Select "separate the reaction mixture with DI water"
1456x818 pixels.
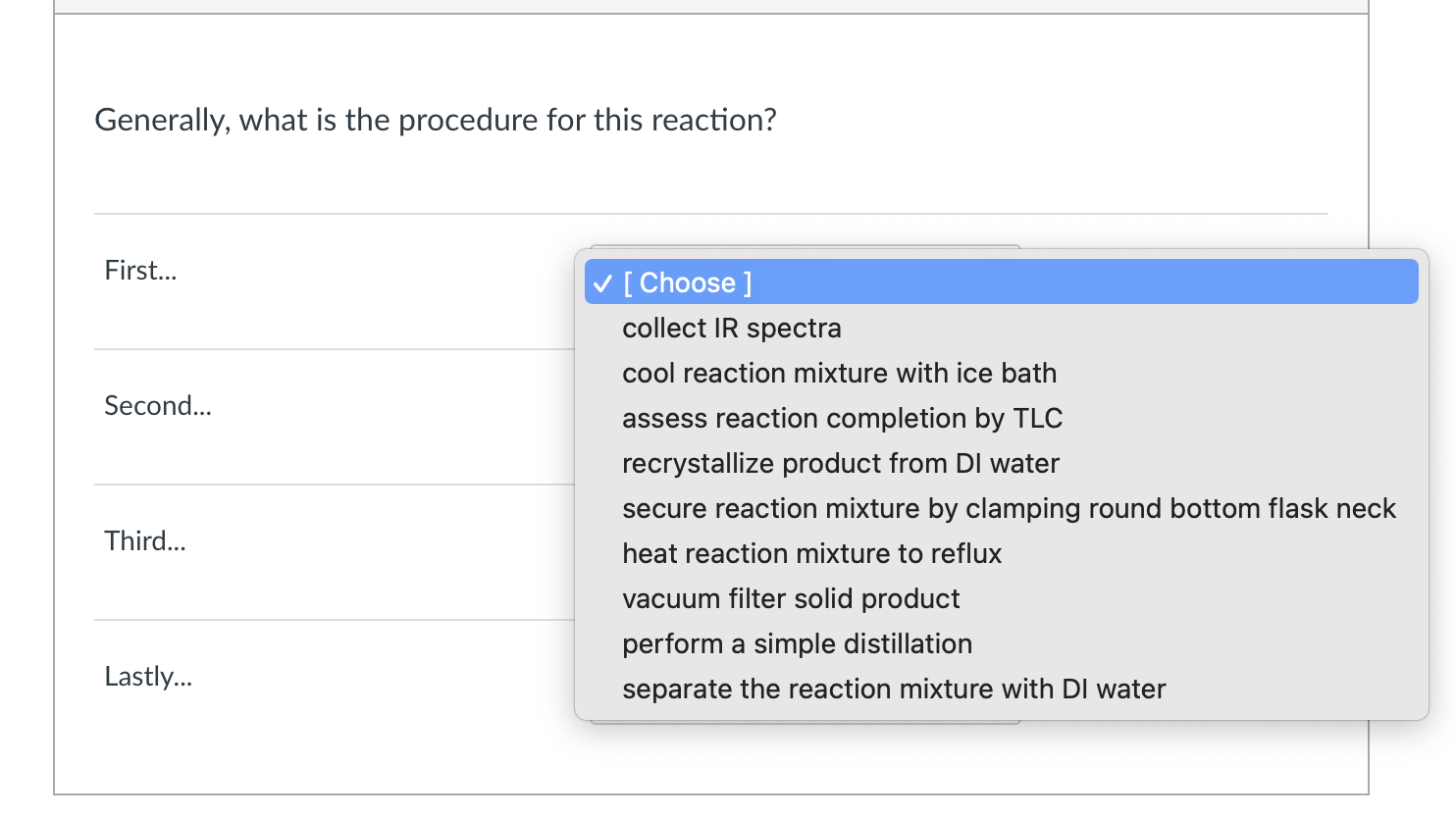point(893,689)
